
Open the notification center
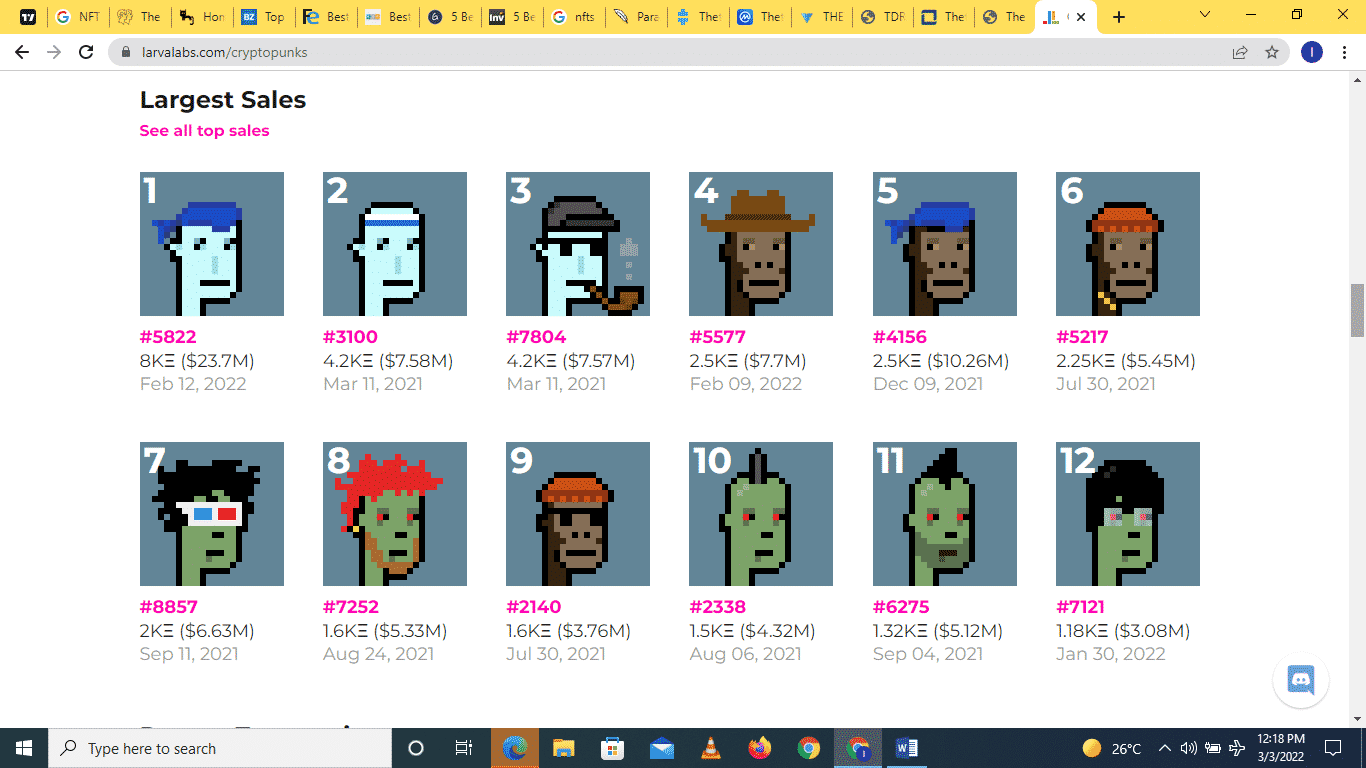coord(1333,748)
